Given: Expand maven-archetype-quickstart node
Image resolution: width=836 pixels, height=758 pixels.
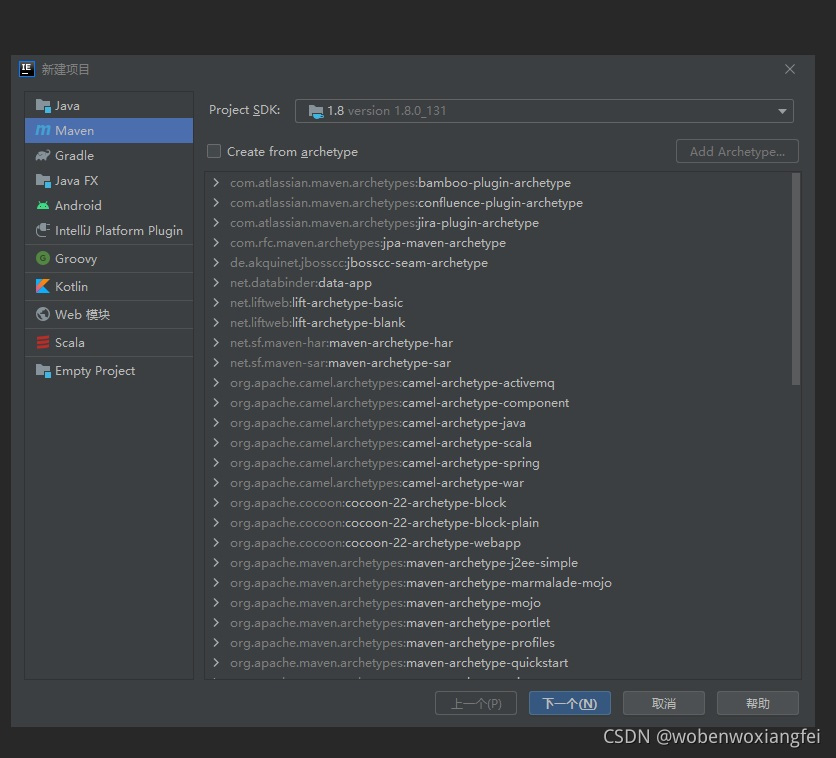Looking at the screenshot, I should [x=216, y=663].
